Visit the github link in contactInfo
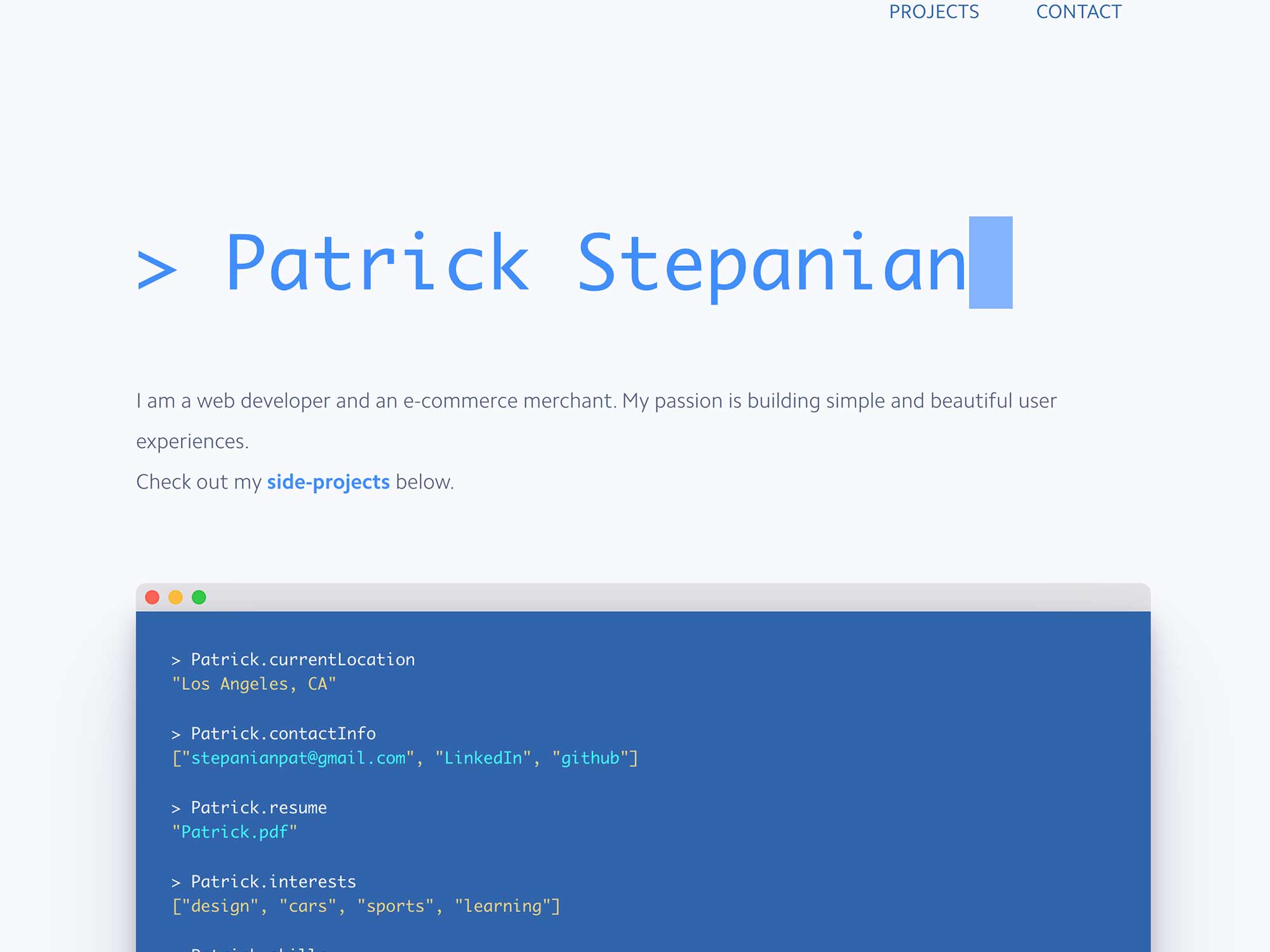The image size is (1270, 952). click(590, 758)
